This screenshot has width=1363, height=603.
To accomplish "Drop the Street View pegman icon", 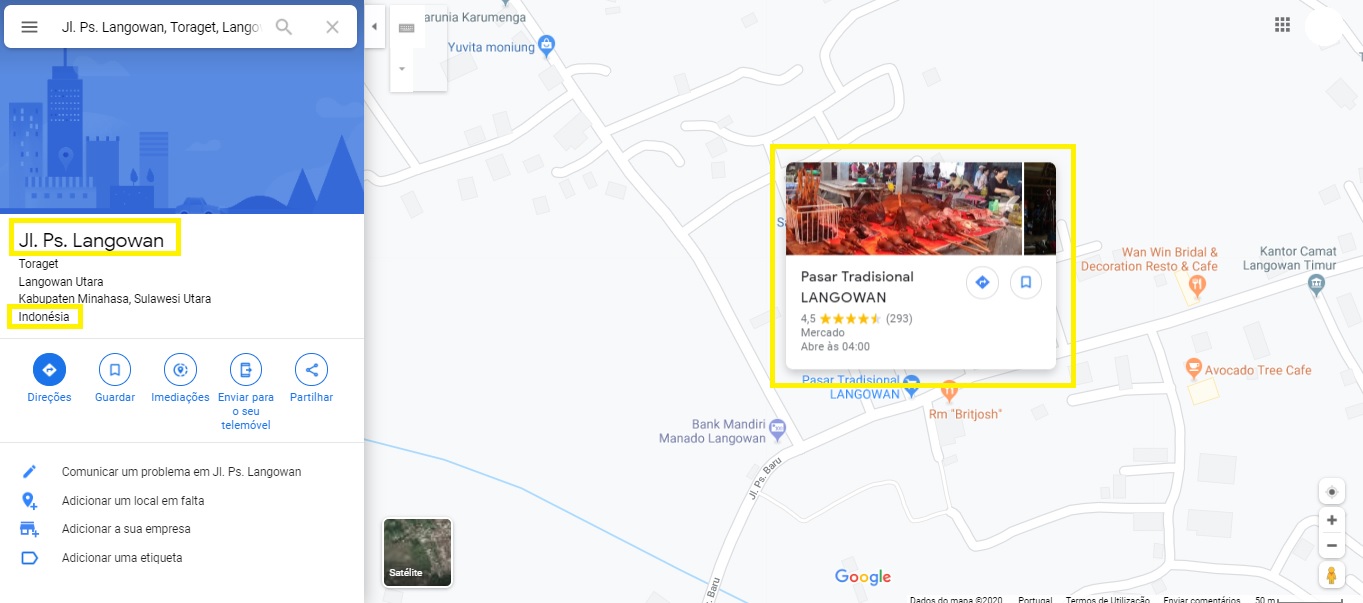I will tap(1332, 575).
